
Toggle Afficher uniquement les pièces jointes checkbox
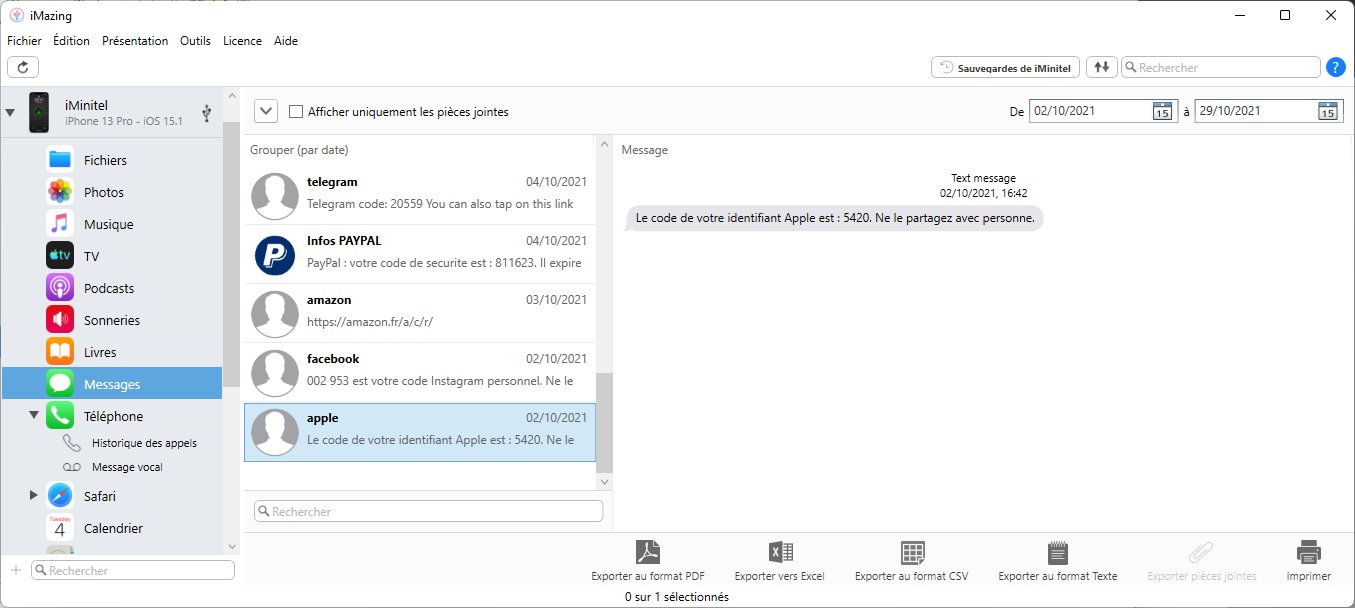(x=296, y=112)
